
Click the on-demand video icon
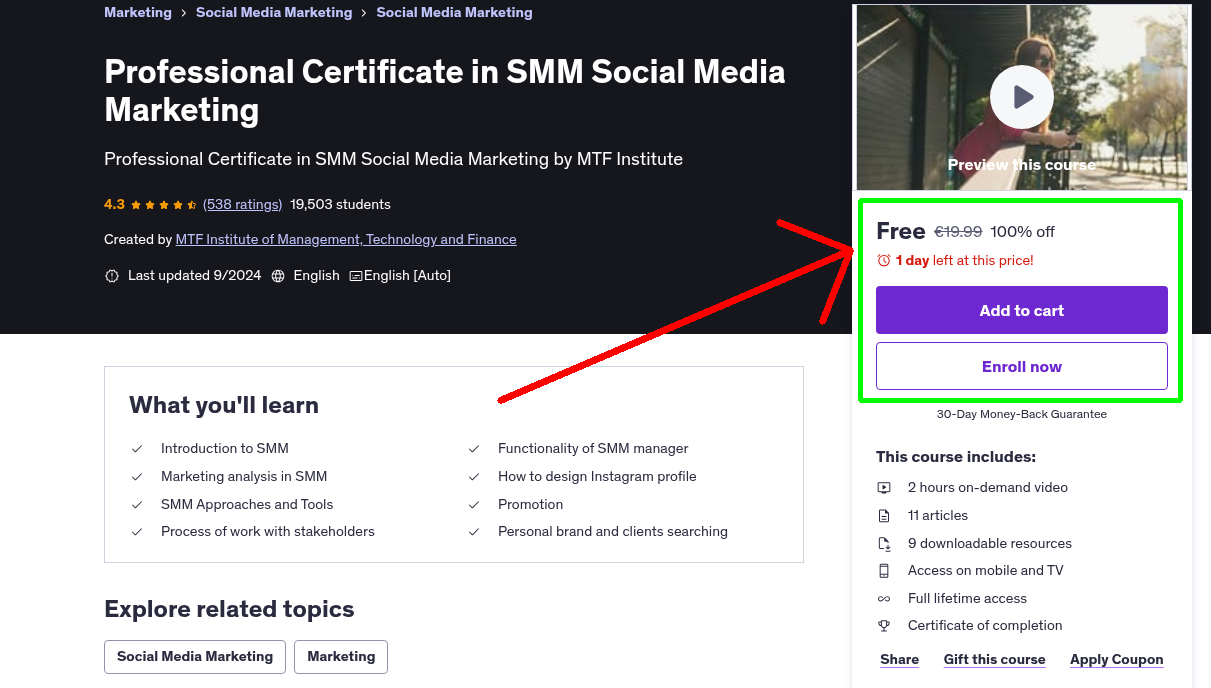(x=884, y=488)
